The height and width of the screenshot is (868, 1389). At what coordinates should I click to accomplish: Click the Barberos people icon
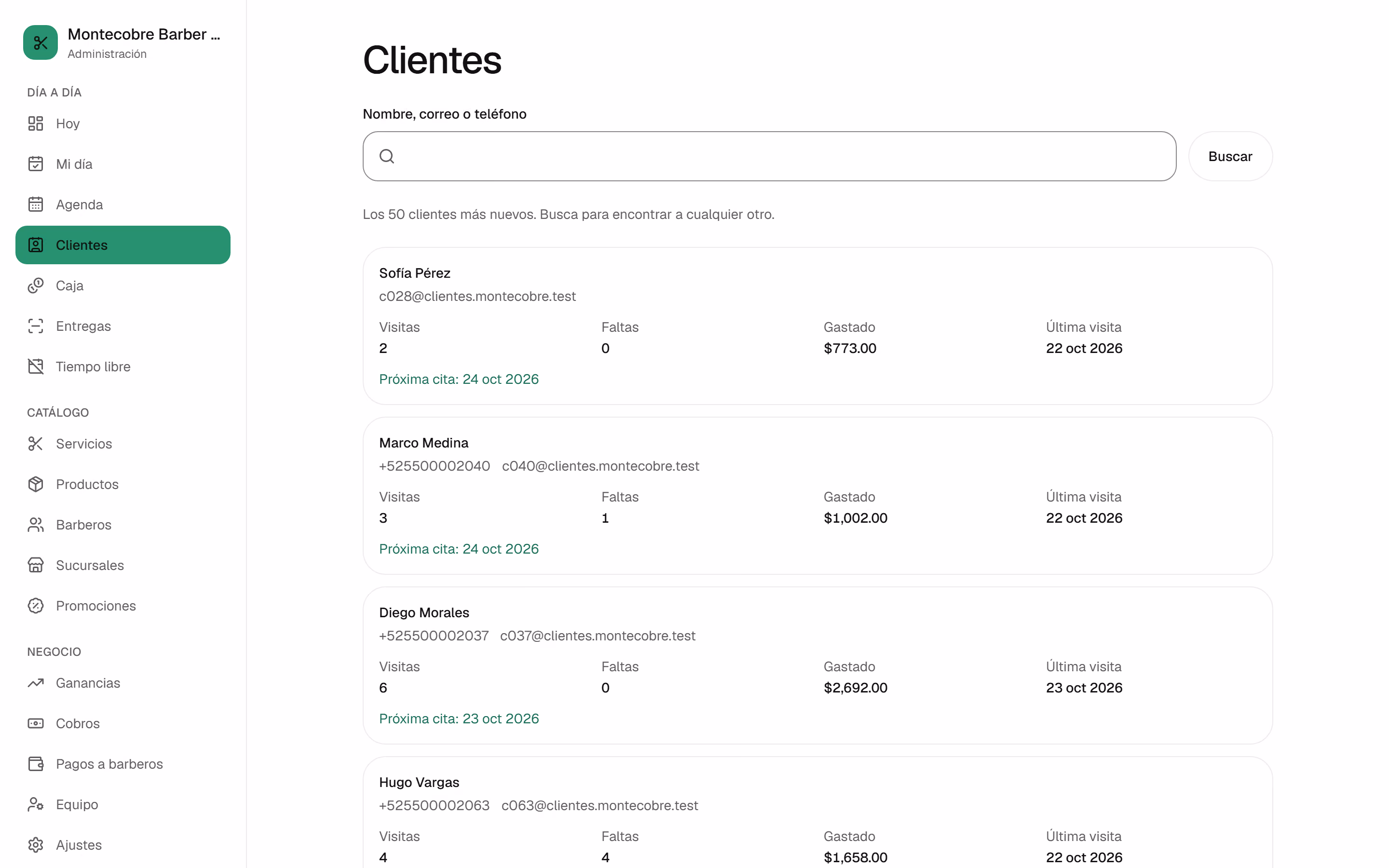(36, 525)
